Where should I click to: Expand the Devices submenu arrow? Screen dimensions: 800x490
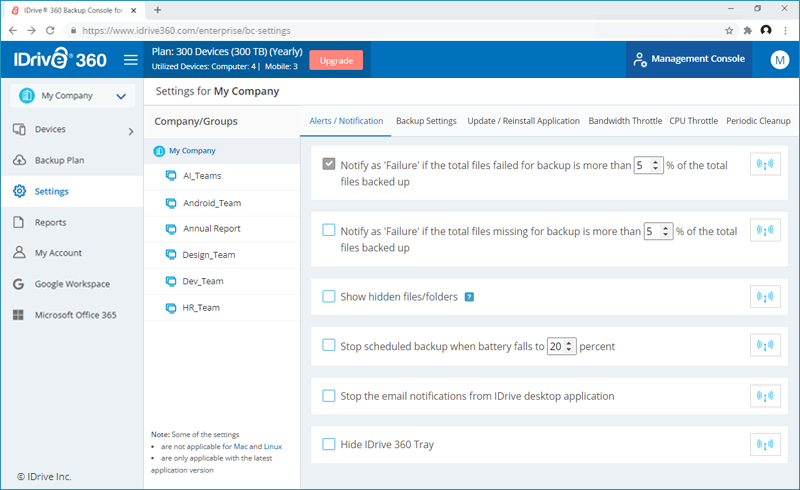click(131, 132)
